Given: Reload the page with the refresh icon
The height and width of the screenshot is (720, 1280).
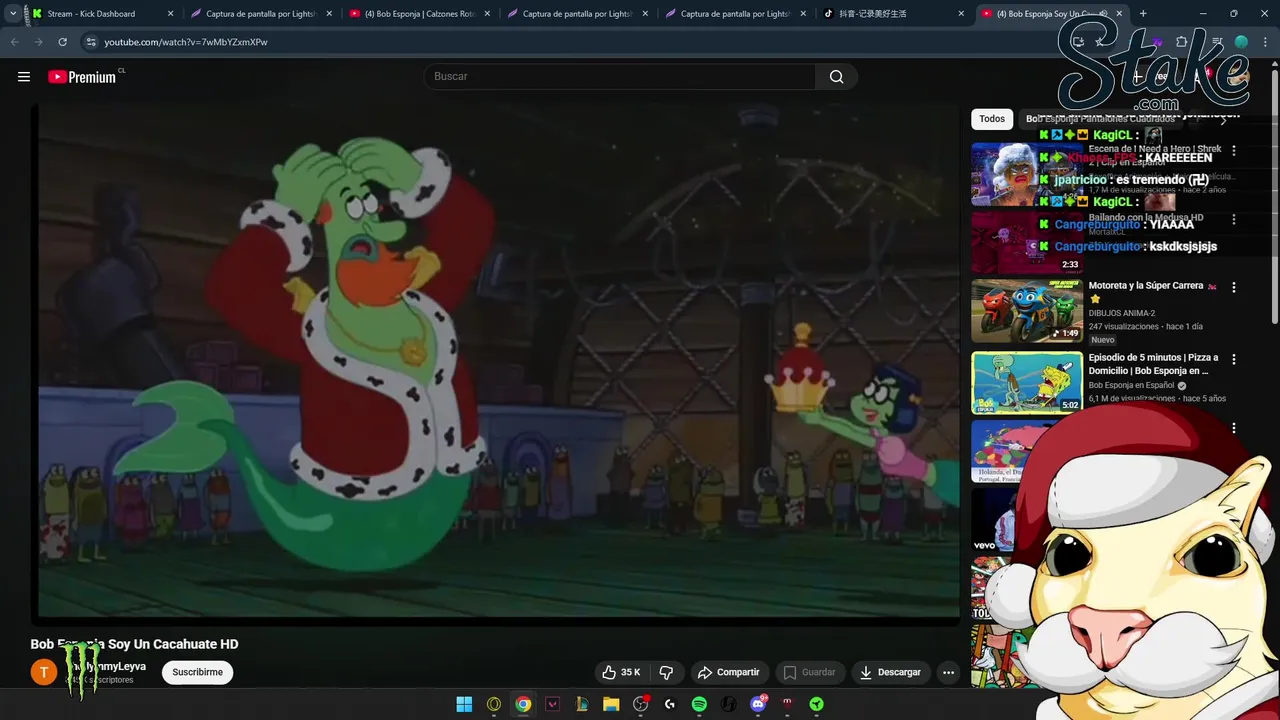Looking at the screenshot, I should point(62,42).
